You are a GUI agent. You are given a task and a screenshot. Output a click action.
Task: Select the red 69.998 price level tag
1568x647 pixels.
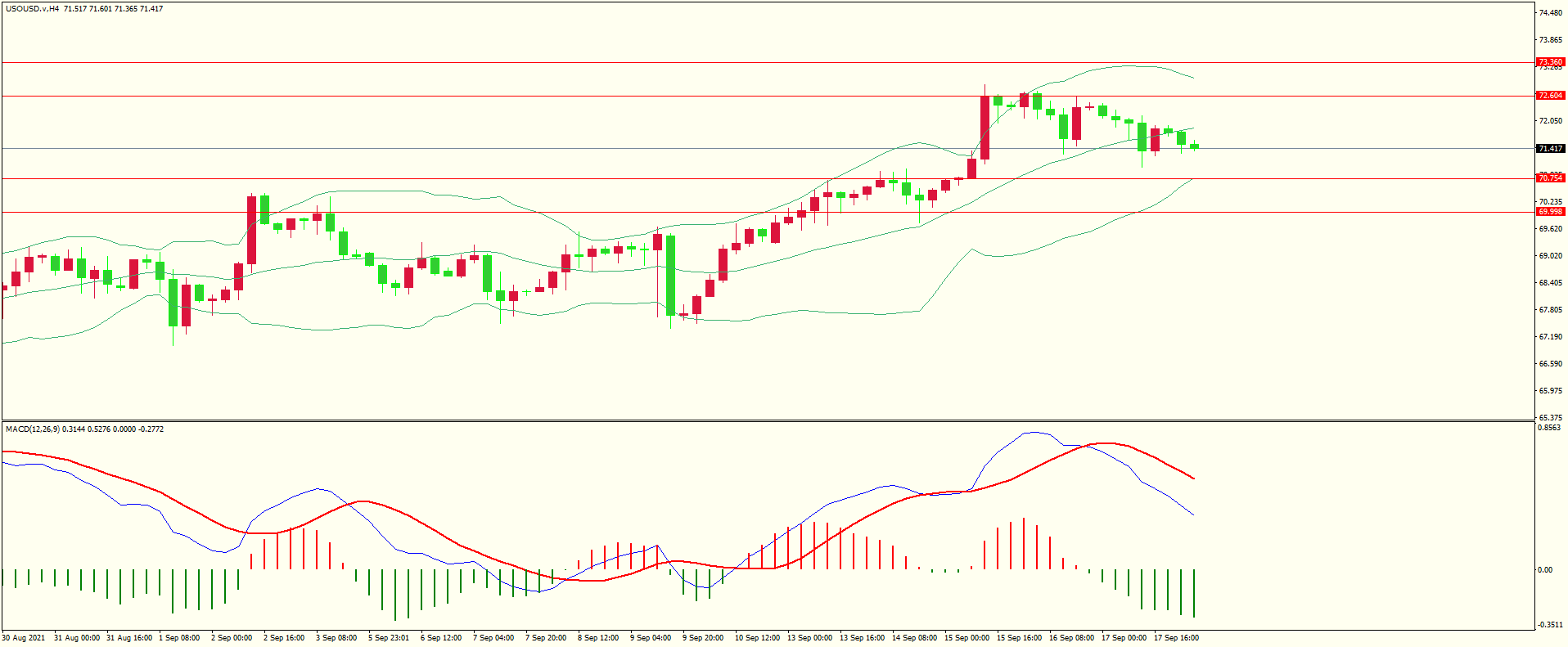(1550, 212)
